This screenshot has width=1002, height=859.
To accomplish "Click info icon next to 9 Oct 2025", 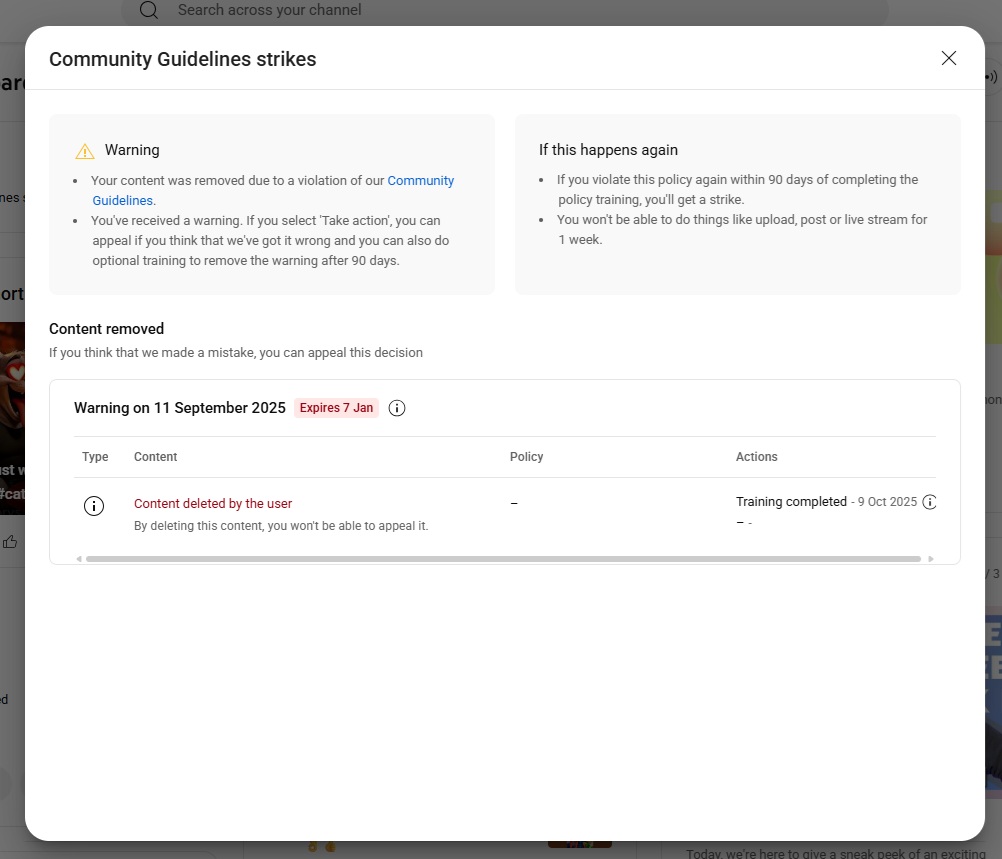I will click(x=929, y=502).
